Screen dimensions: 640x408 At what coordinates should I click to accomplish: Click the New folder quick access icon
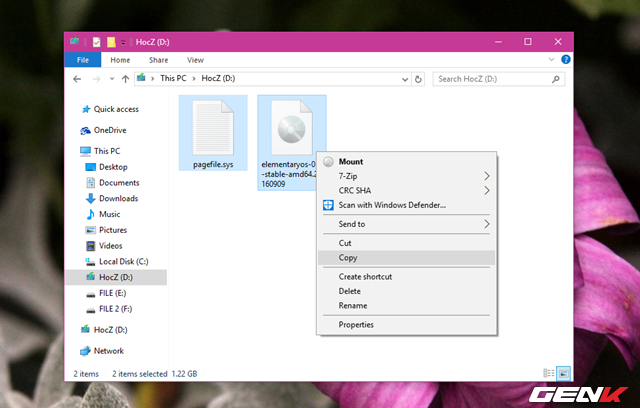[x=111, y=42]
